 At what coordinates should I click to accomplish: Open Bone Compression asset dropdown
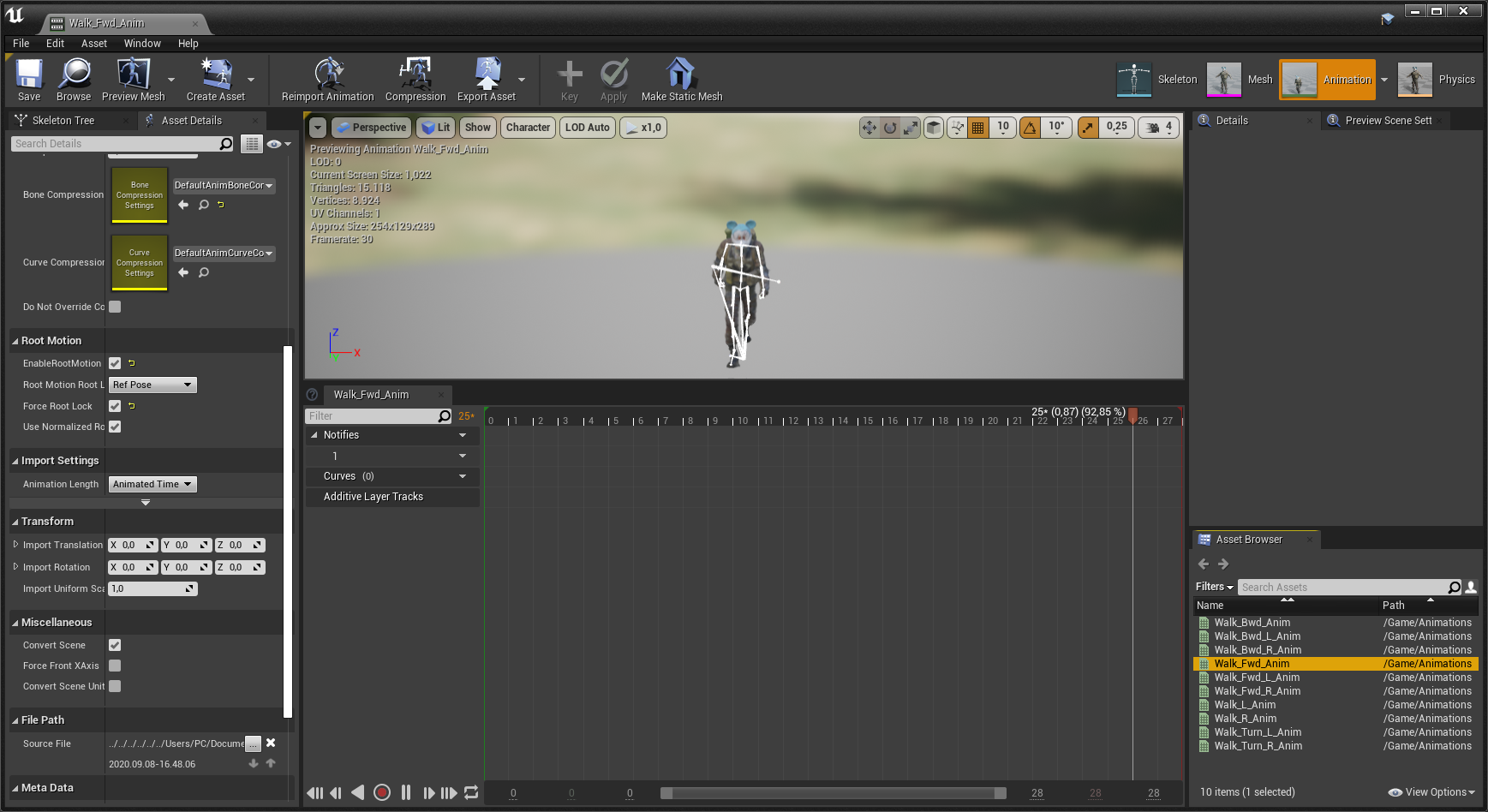tap(224, 185)
